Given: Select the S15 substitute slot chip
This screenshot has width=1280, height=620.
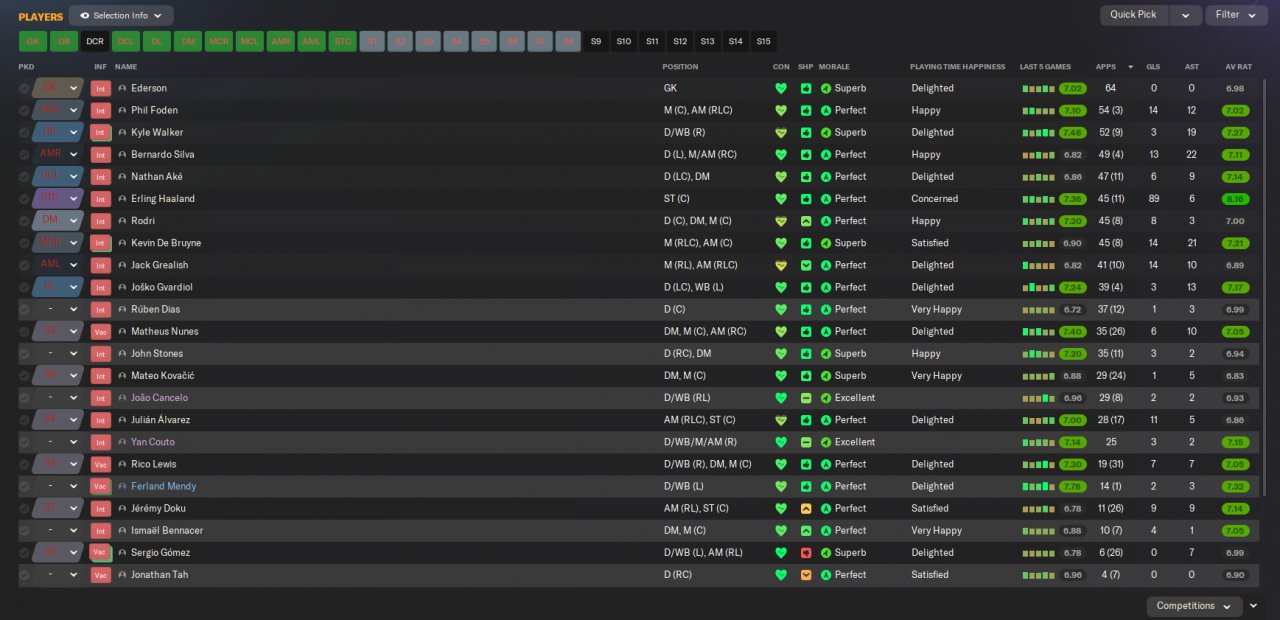Looking at the screenshot, I should (x=763, y=42).
